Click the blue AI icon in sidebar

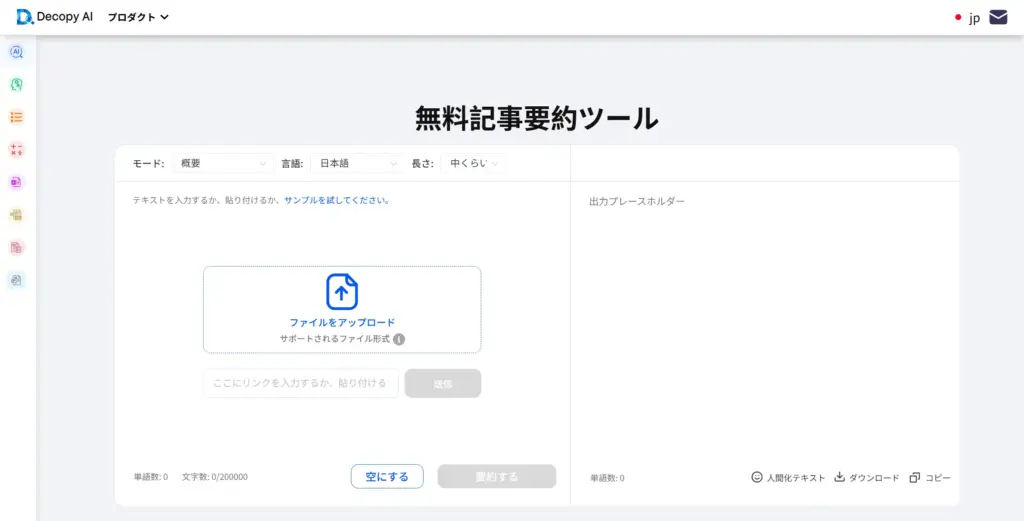coord(16,52)
